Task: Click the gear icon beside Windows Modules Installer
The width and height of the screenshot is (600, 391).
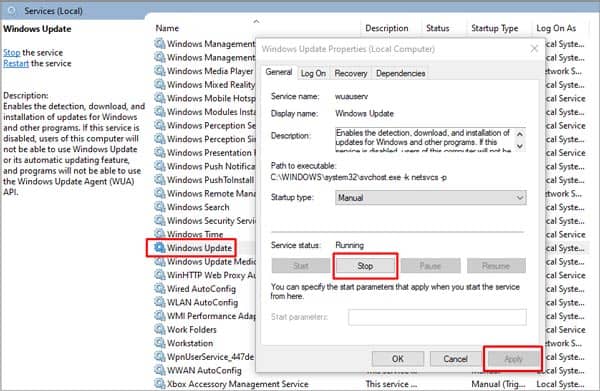Action: point(160,112)
